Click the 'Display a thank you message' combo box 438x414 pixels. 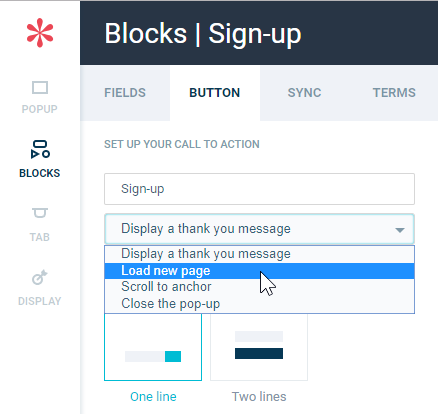click(x=259, y=229)
